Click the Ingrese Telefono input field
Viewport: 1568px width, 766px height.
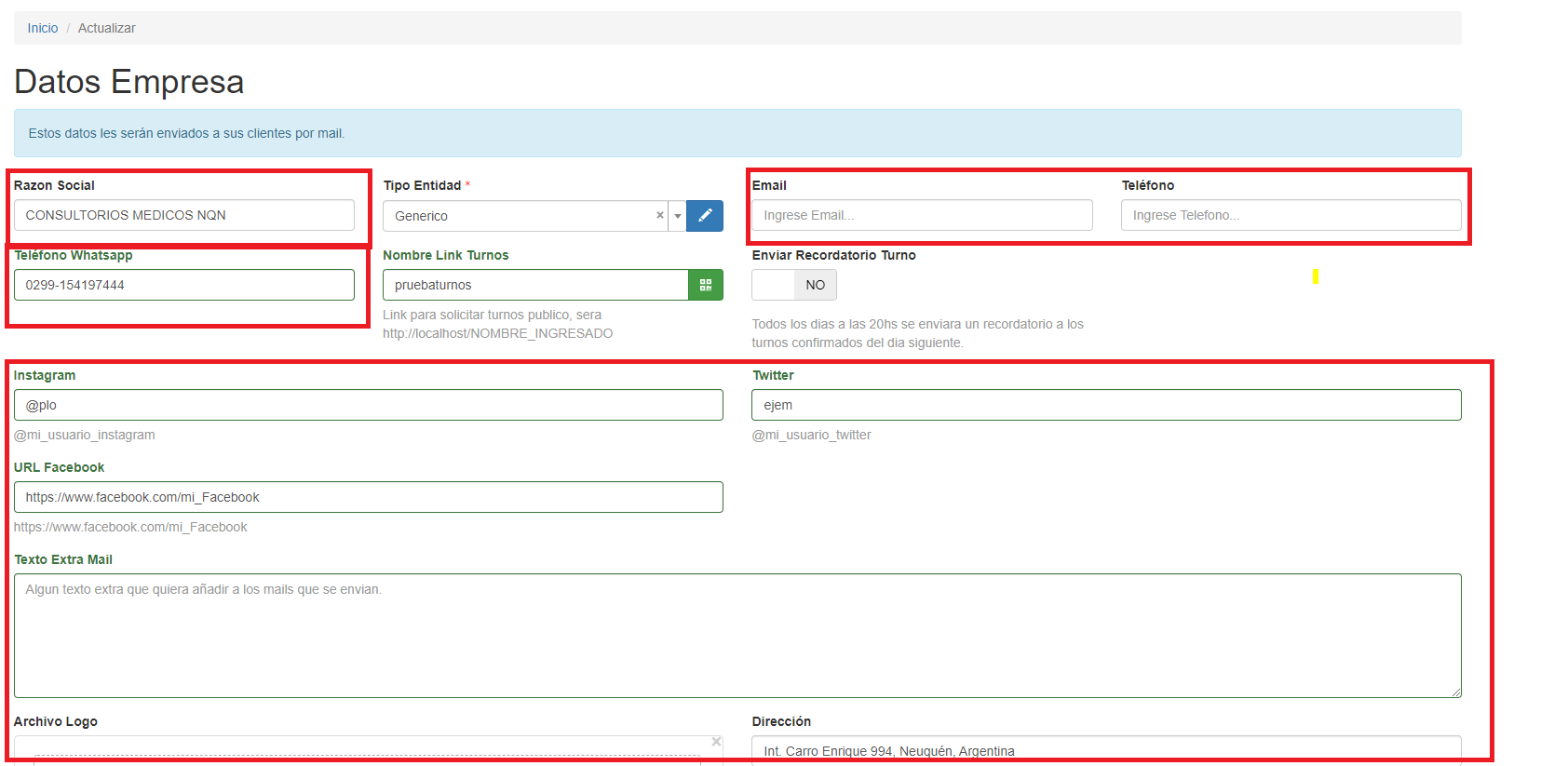1291,215
